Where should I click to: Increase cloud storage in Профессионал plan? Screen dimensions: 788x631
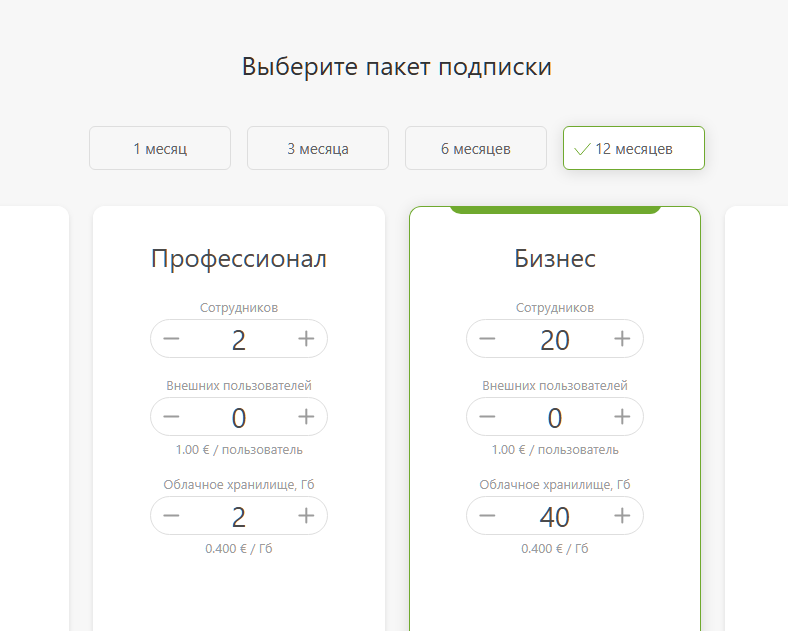tap(306, 516)
